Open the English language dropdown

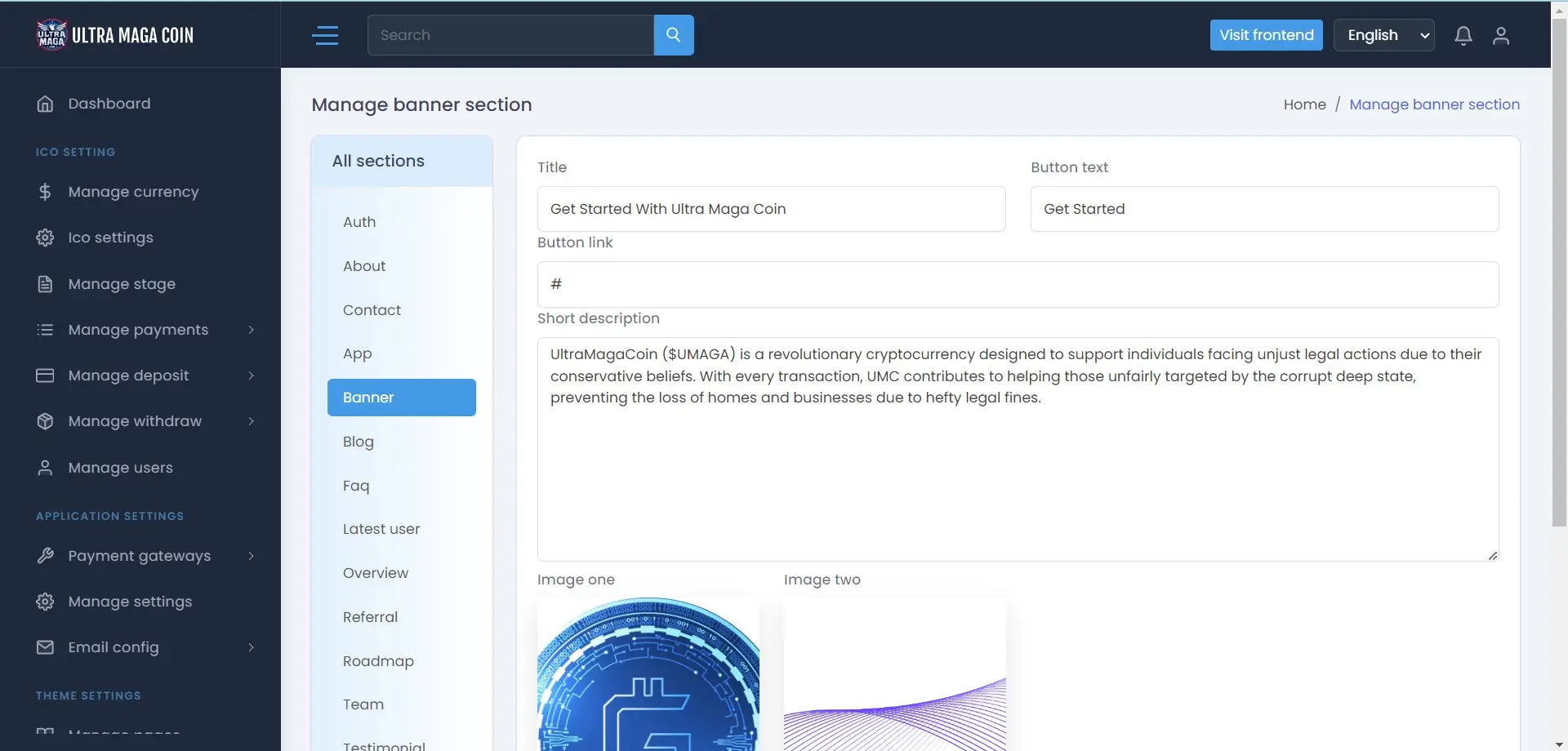1383,35
